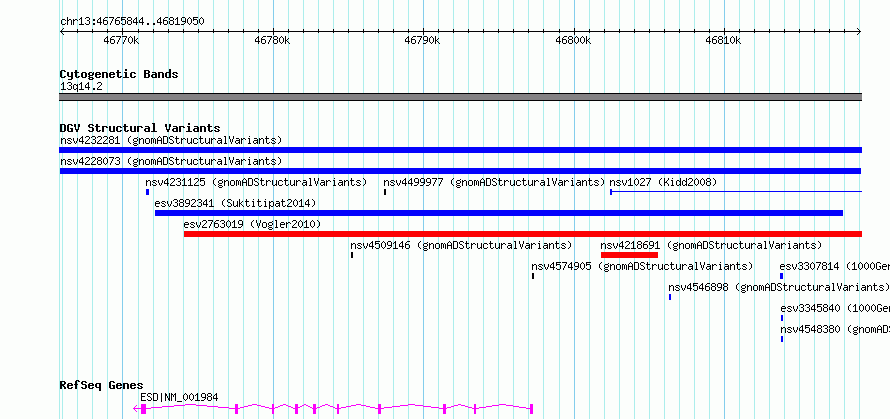Click the 13q14.2 band label

(81, 86)
